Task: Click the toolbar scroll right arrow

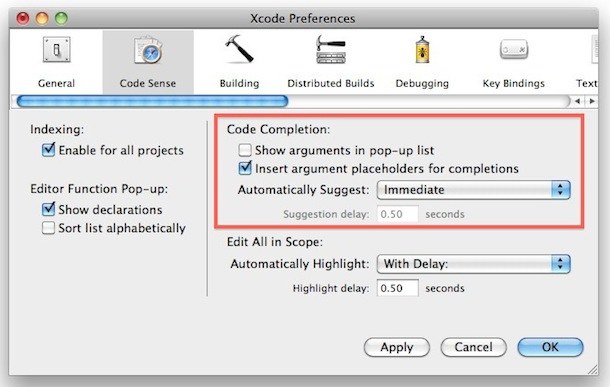Action: 592,101
